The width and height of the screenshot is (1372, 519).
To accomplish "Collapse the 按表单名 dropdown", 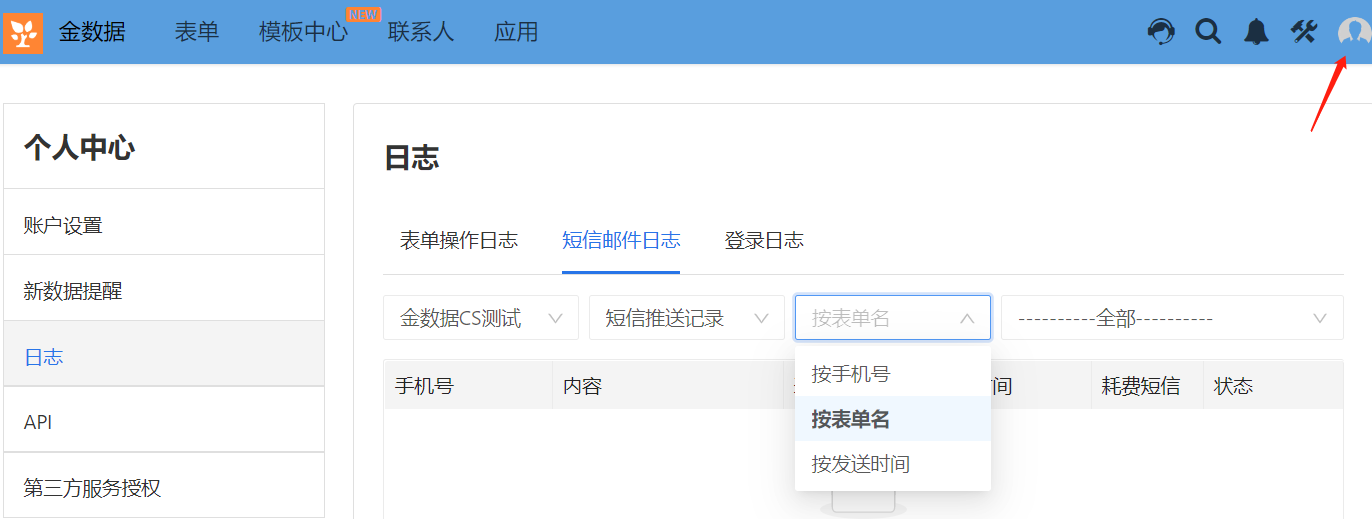I will (893, 318).
